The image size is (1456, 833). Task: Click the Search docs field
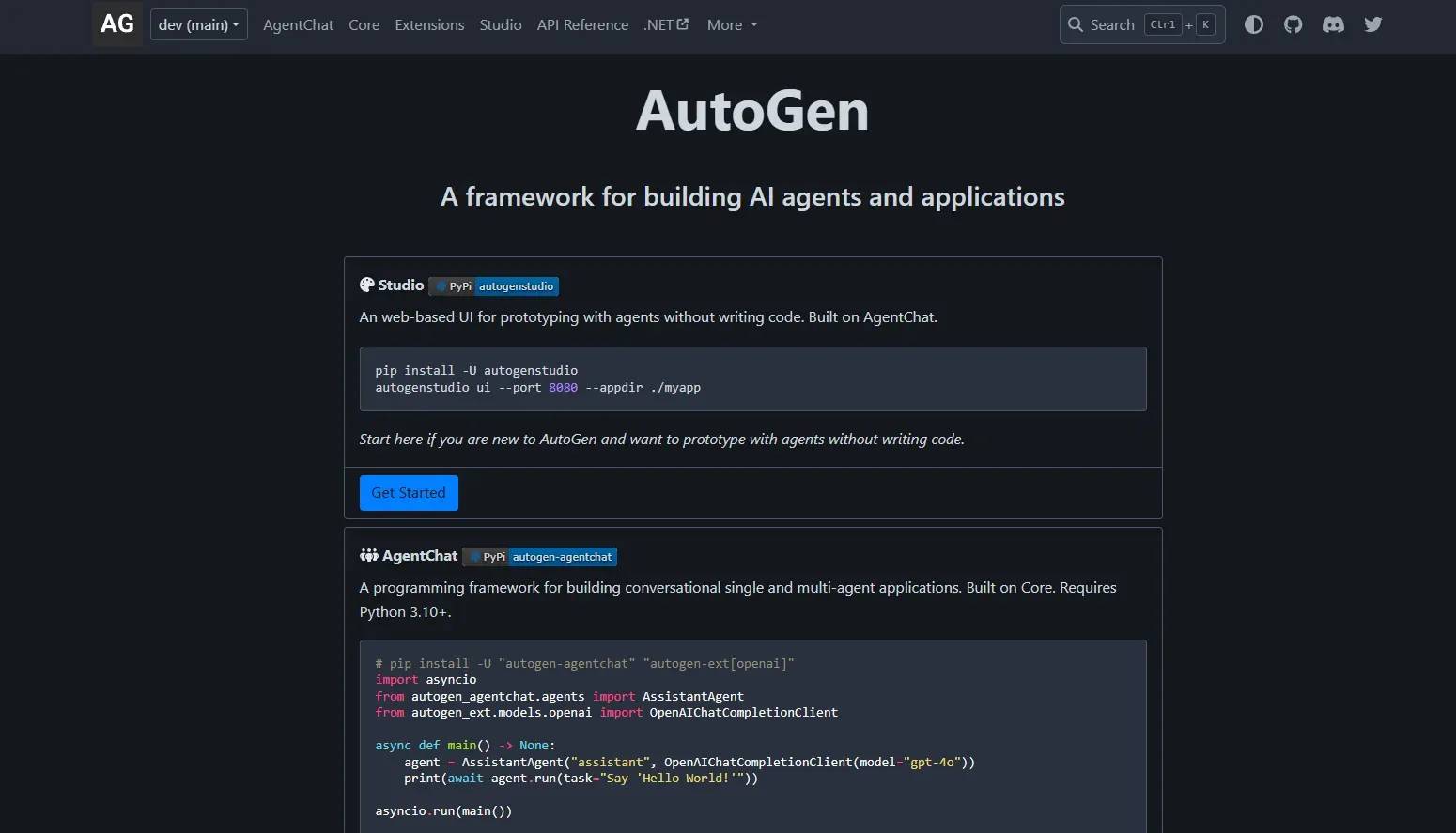point(1142,24)
